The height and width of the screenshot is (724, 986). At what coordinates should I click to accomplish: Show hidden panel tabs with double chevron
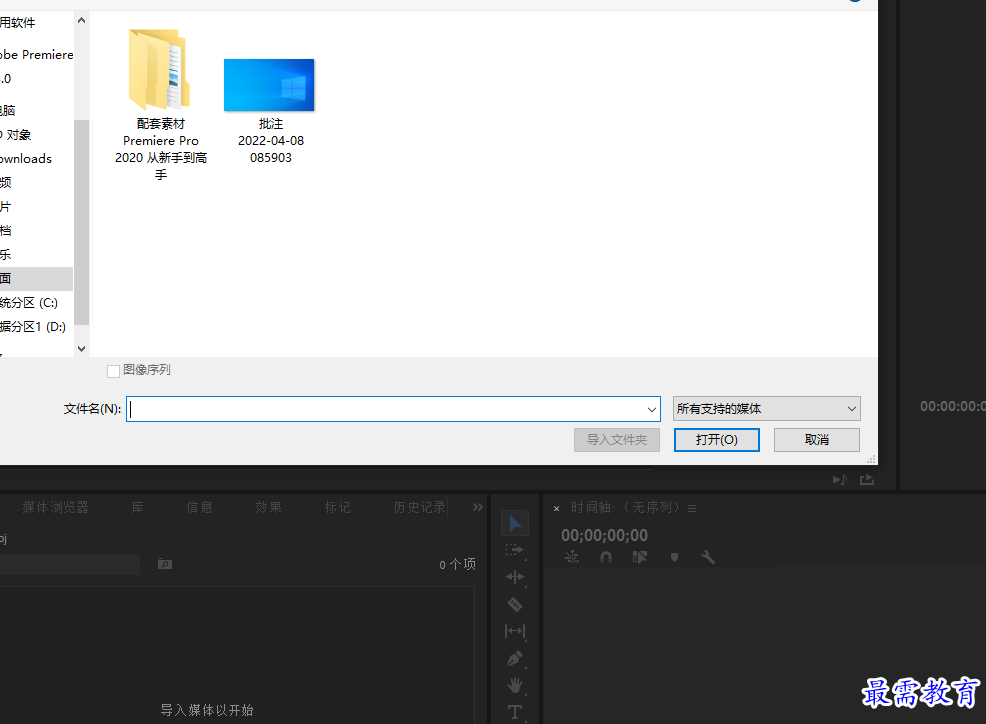pos(477,507)
